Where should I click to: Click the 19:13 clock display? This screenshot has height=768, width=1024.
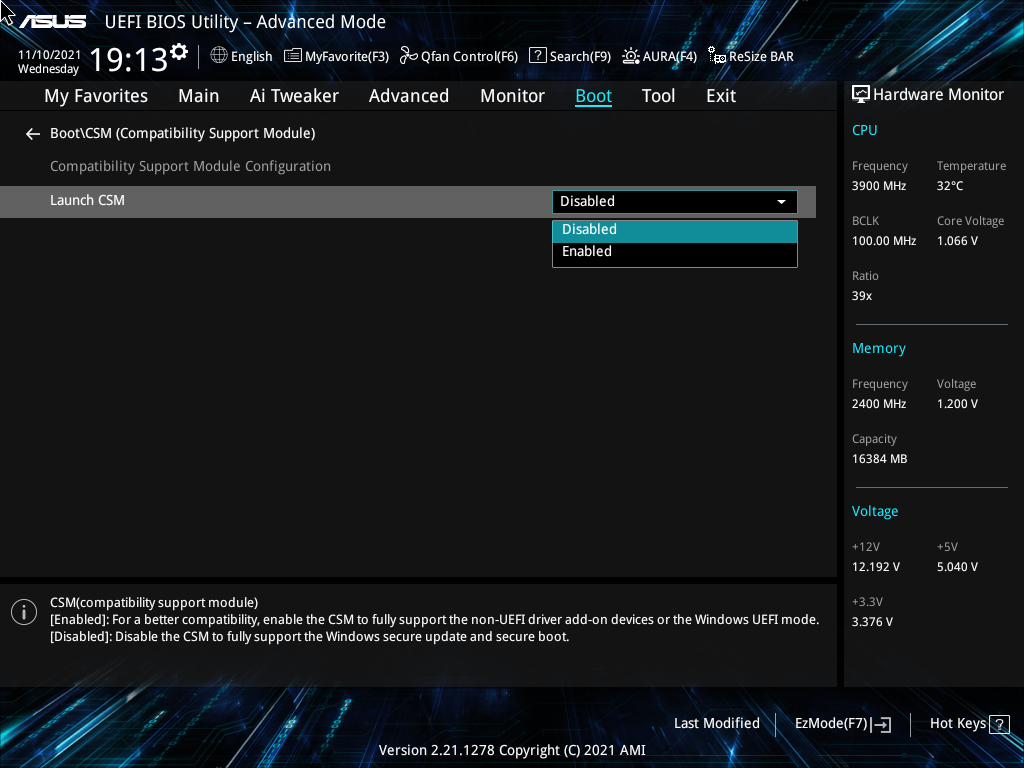[128, 60]
